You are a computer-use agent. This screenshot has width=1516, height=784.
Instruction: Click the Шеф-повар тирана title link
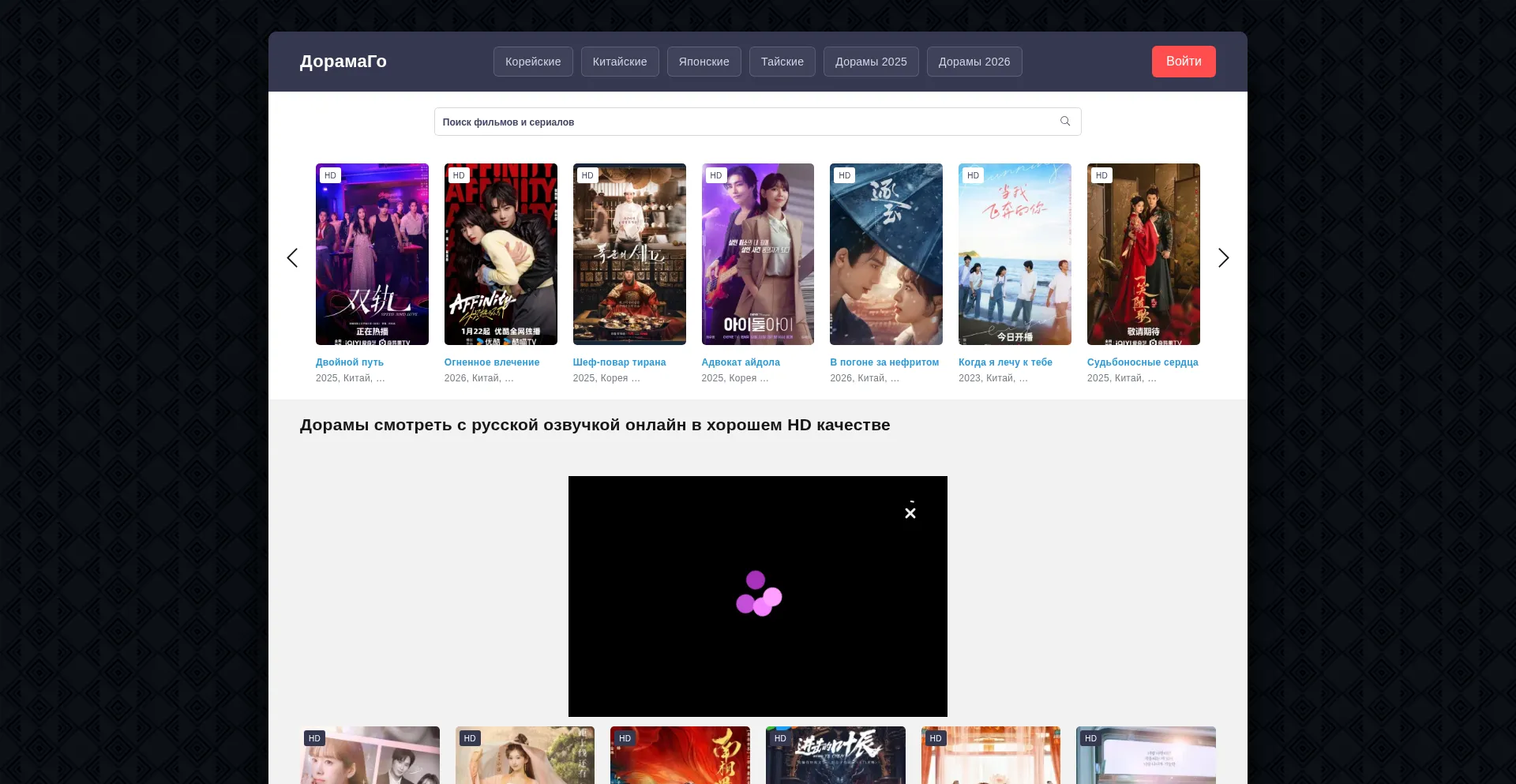(x=620, y=362)
